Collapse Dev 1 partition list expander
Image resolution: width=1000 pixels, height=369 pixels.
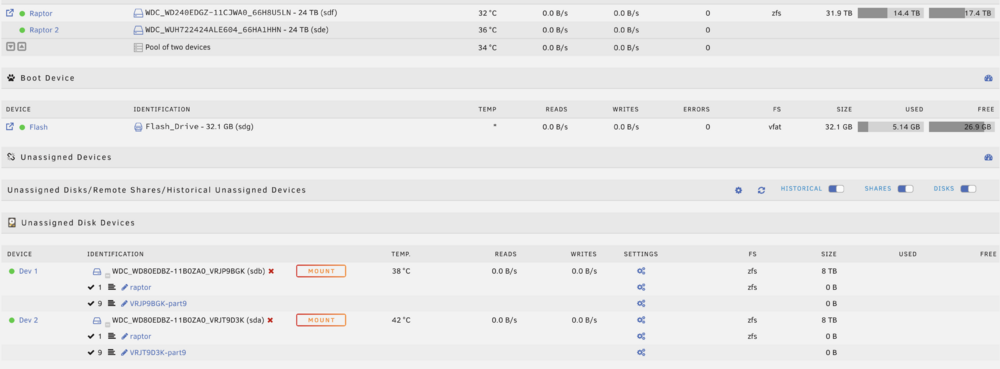pos(108,275)
